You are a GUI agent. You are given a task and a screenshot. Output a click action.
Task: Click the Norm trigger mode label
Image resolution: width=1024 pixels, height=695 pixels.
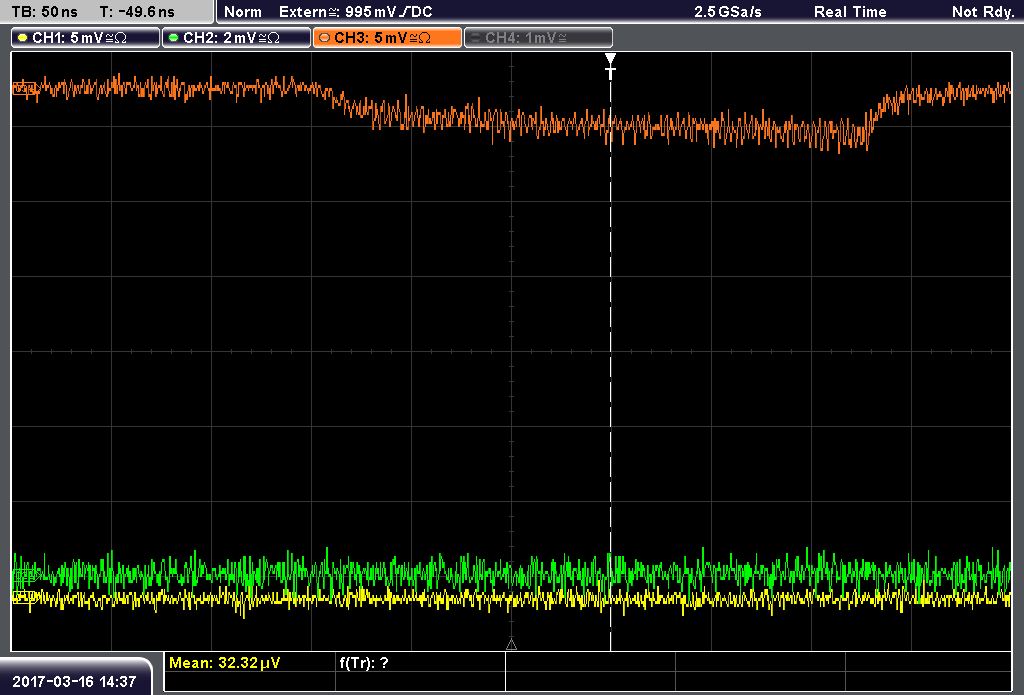click(242, 12)
